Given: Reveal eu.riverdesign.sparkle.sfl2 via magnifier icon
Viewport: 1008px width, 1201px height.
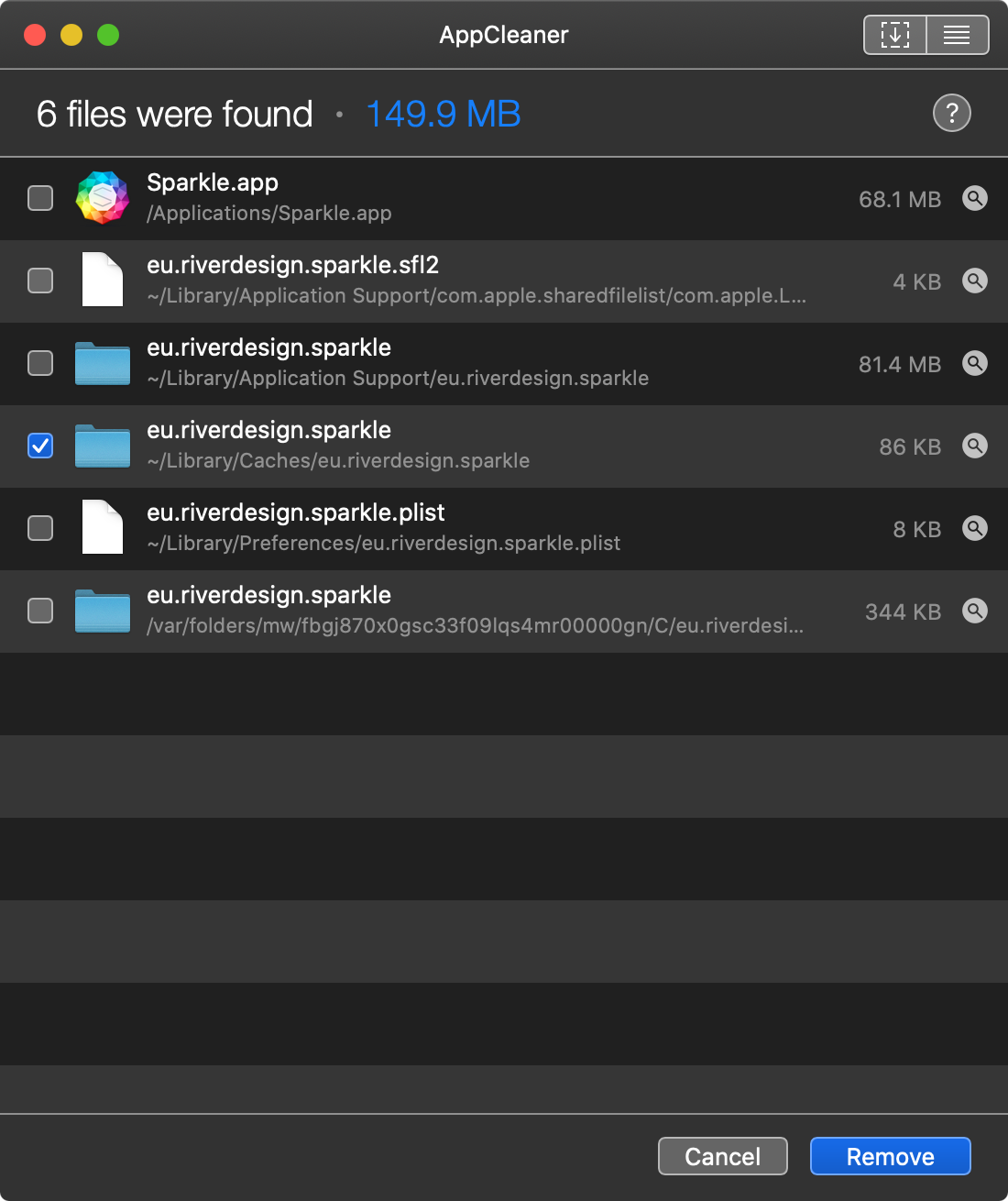Looking at the screenshot, I should click(975, 281).
